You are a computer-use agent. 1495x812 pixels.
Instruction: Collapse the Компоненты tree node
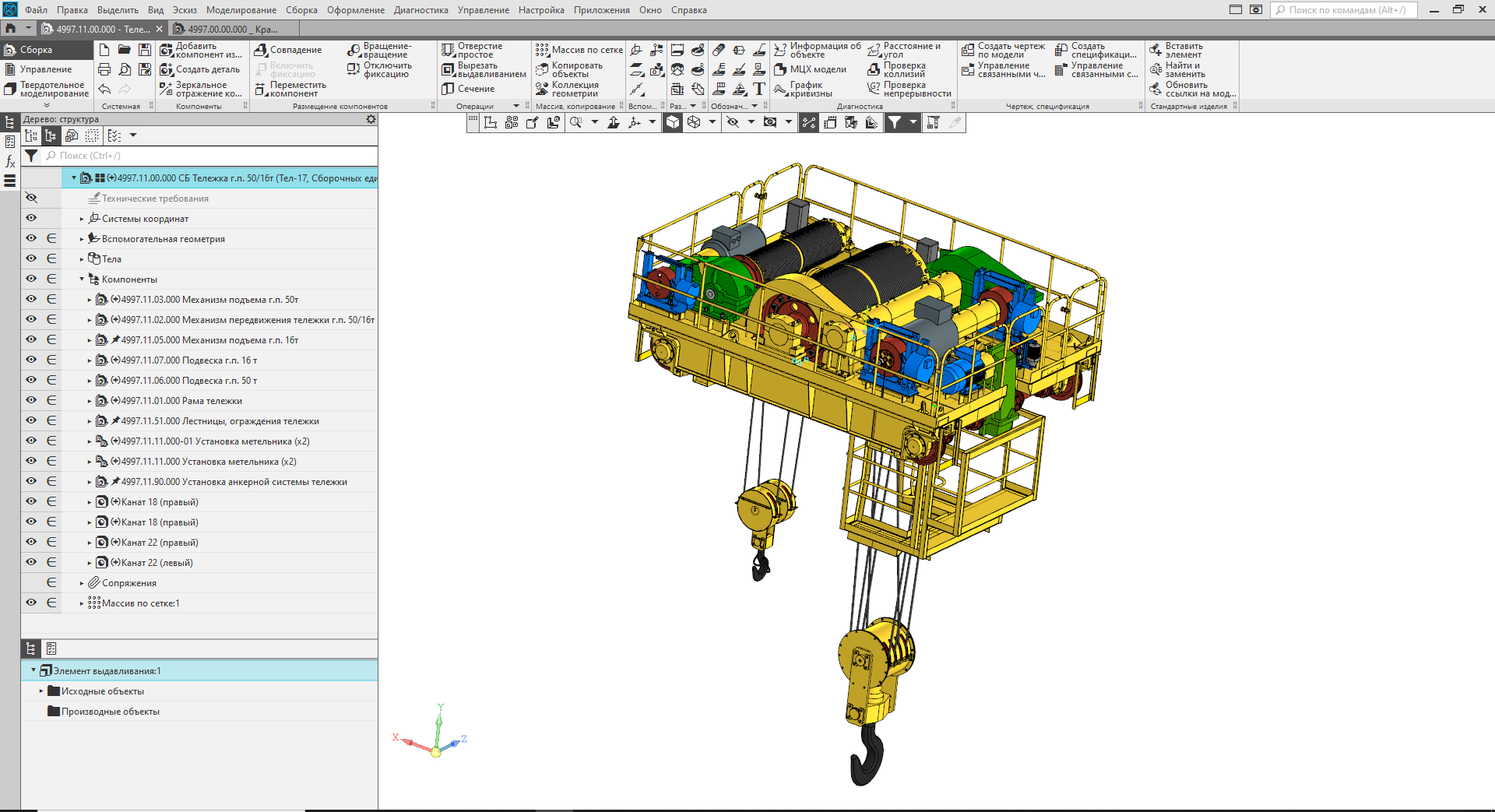[82, 279]
